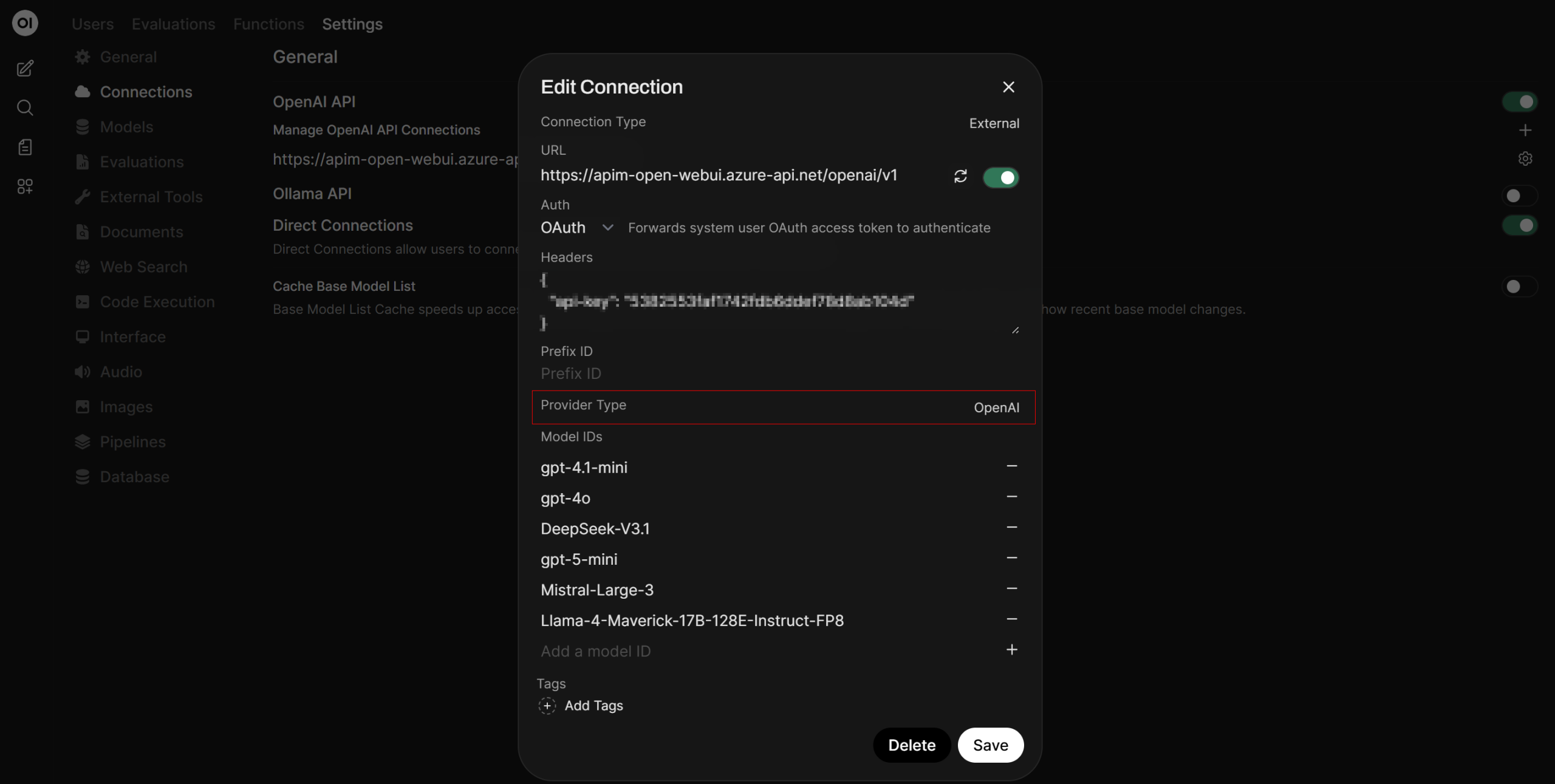
Task: Open the notes icon in the left sidebar
Action: pyautogui.click(x=25, y=147)
